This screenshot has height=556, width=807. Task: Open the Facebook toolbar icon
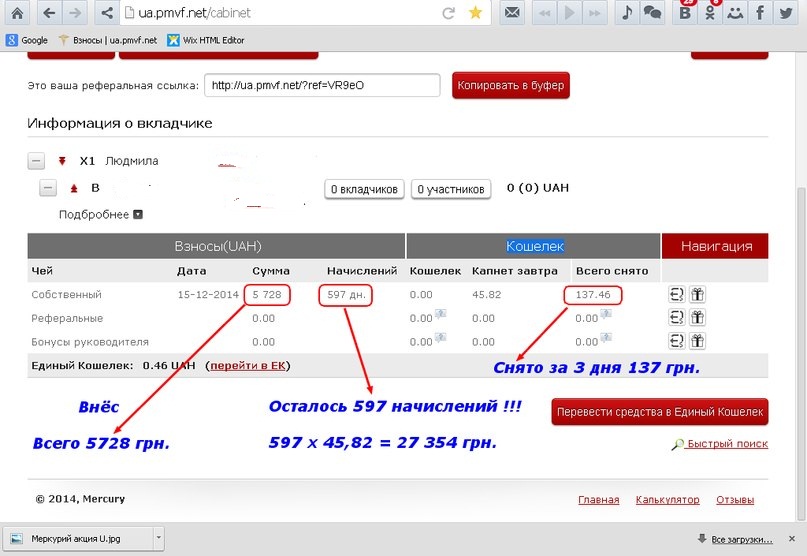click(x=762, y=13)
